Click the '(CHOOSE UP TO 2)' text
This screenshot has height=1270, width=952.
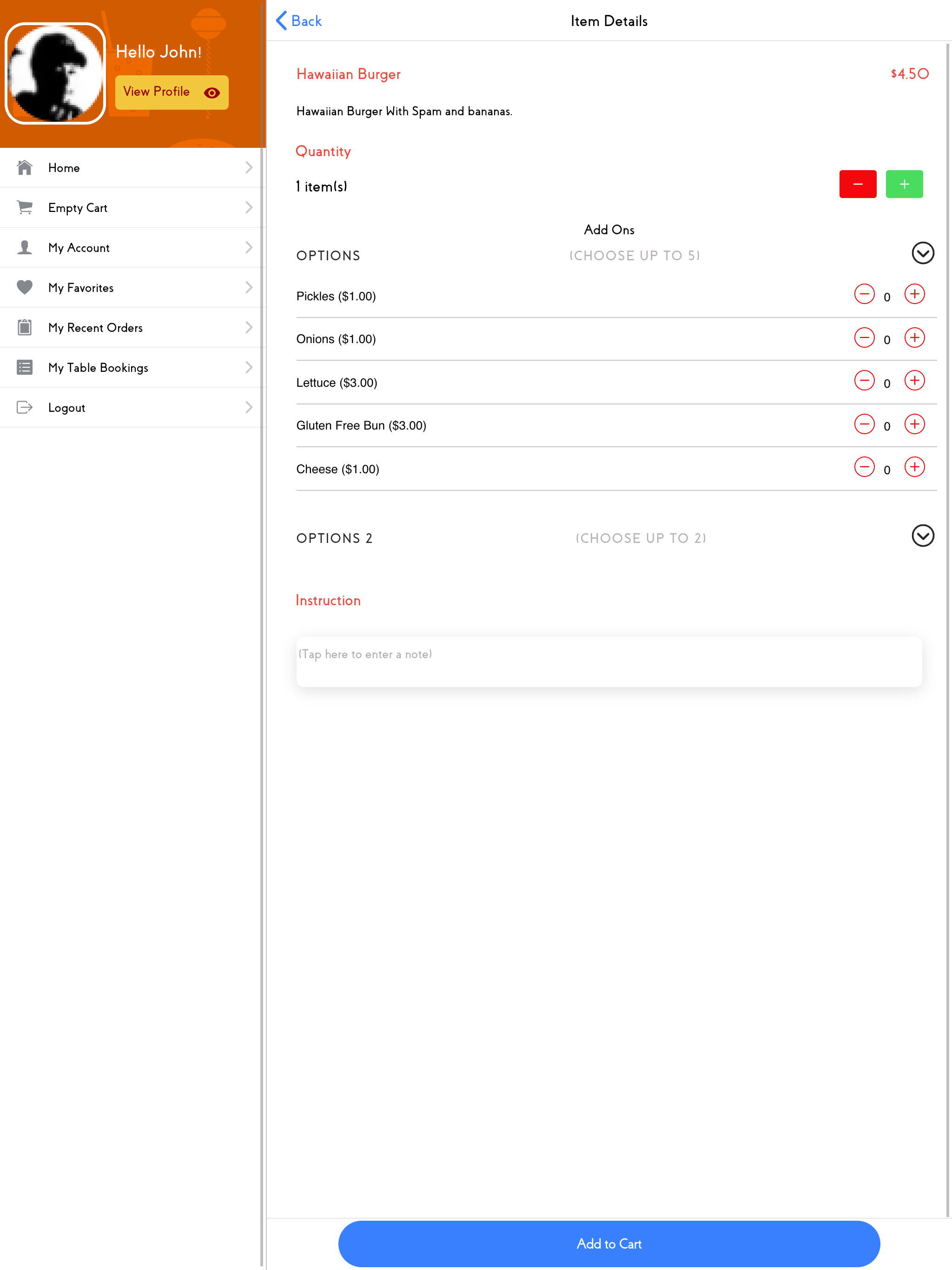pyautogui.click(x=641, y=538)
